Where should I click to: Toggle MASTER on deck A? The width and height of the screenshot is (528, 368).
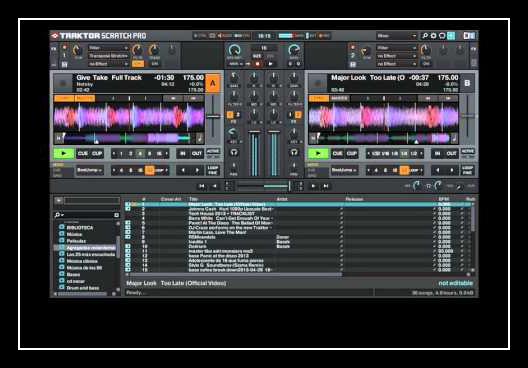[x=85, y=98]
